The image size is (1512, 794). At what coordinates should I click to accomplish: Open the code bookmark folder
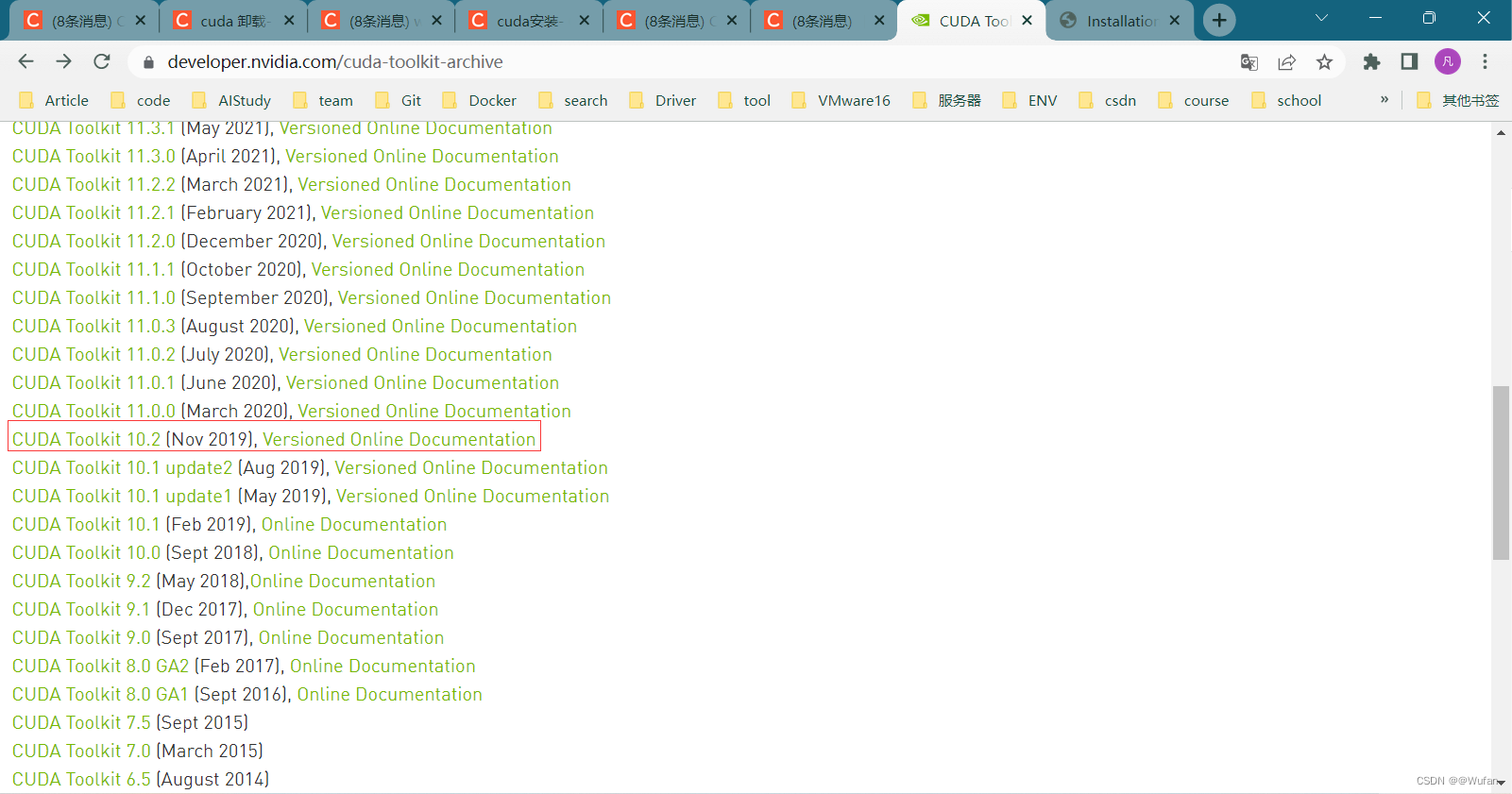[141, 100]
